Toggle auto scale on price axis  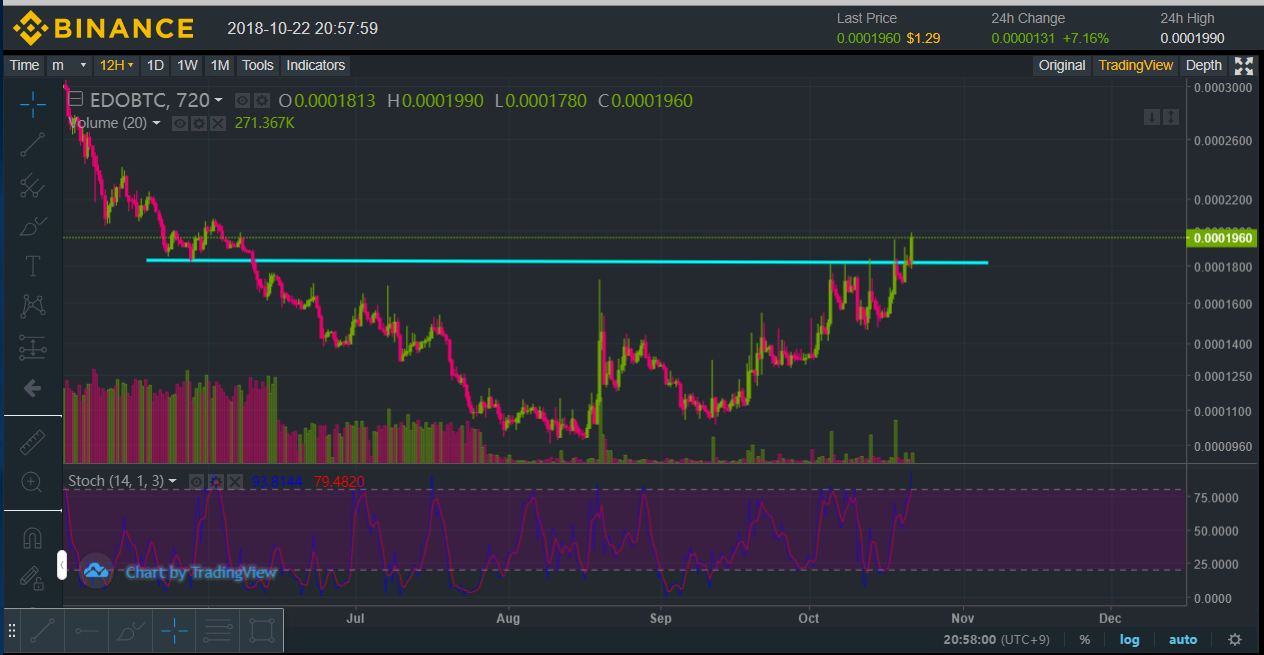(1183, 639)
